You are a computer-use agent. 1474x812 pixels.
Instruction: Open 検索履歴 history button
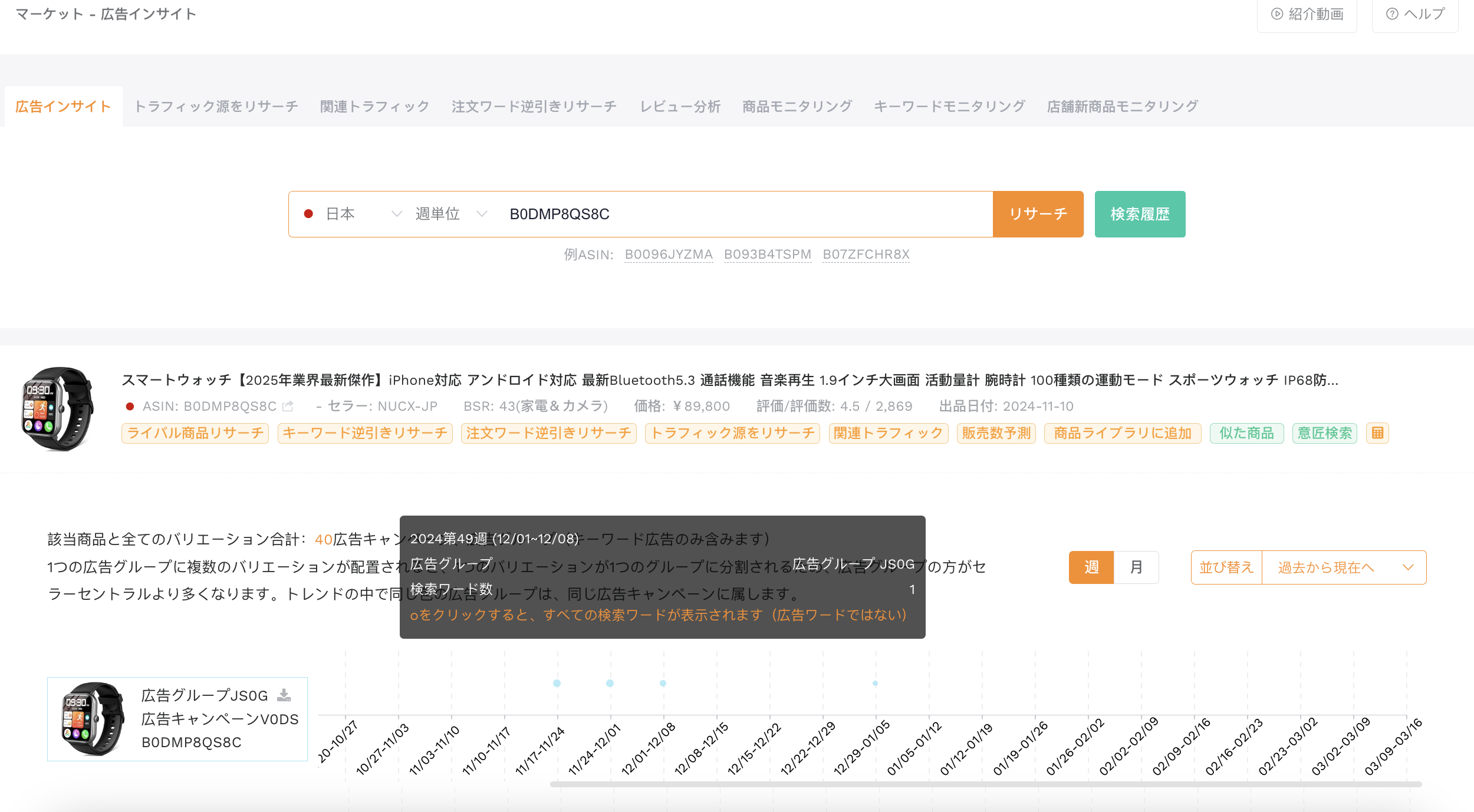coord(1140,214)
